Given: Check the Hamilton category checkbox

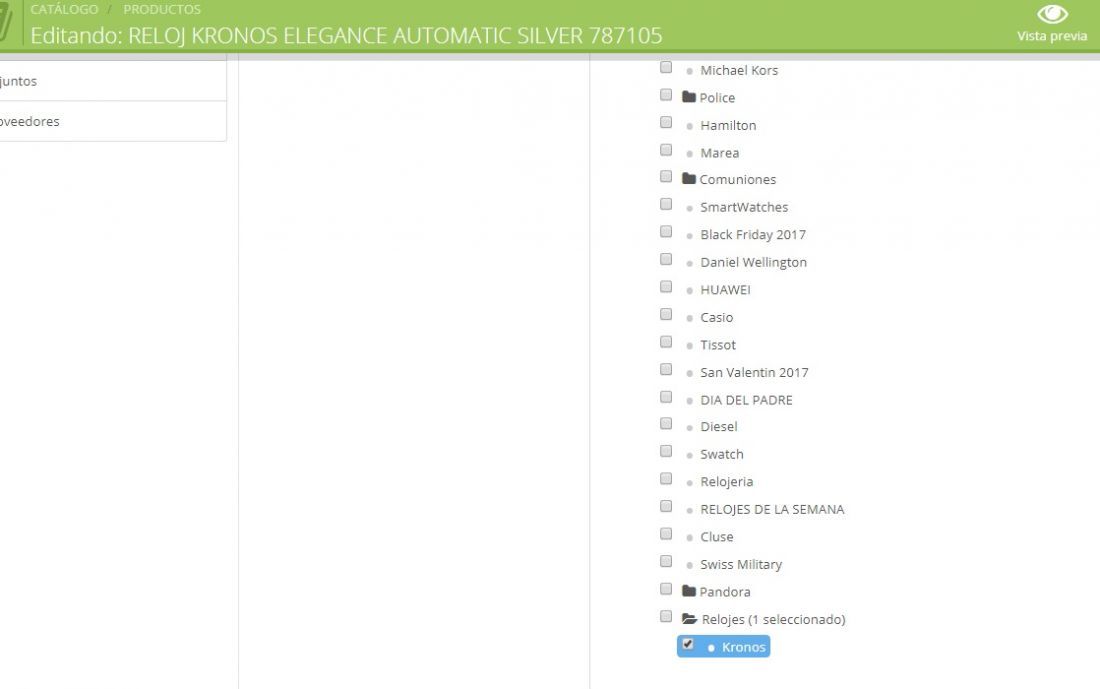Looking at the screenshot, I should click(x=666, y=122).
